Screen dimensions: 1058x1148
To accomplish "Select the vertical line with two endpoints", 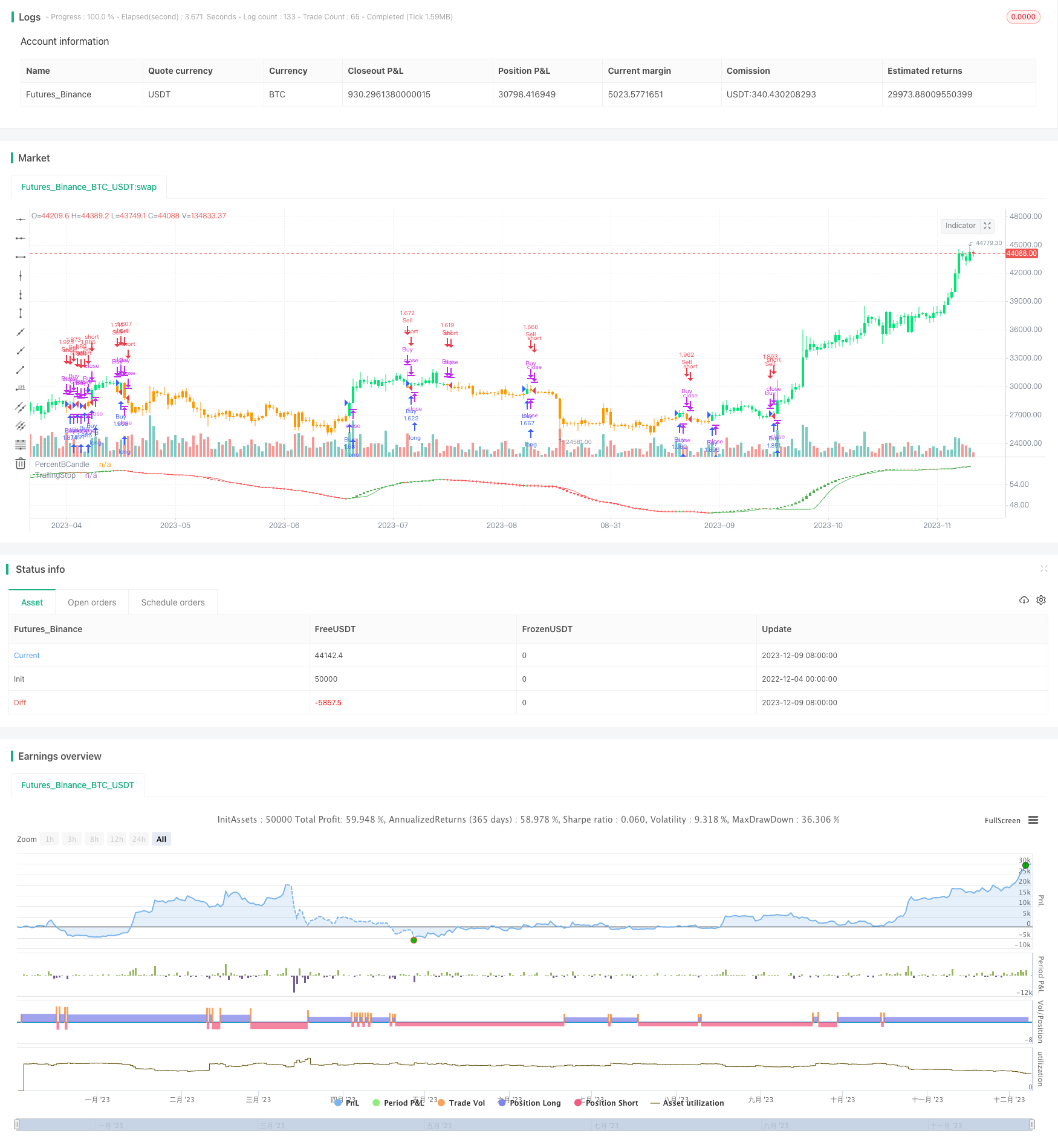I will 21,313.
